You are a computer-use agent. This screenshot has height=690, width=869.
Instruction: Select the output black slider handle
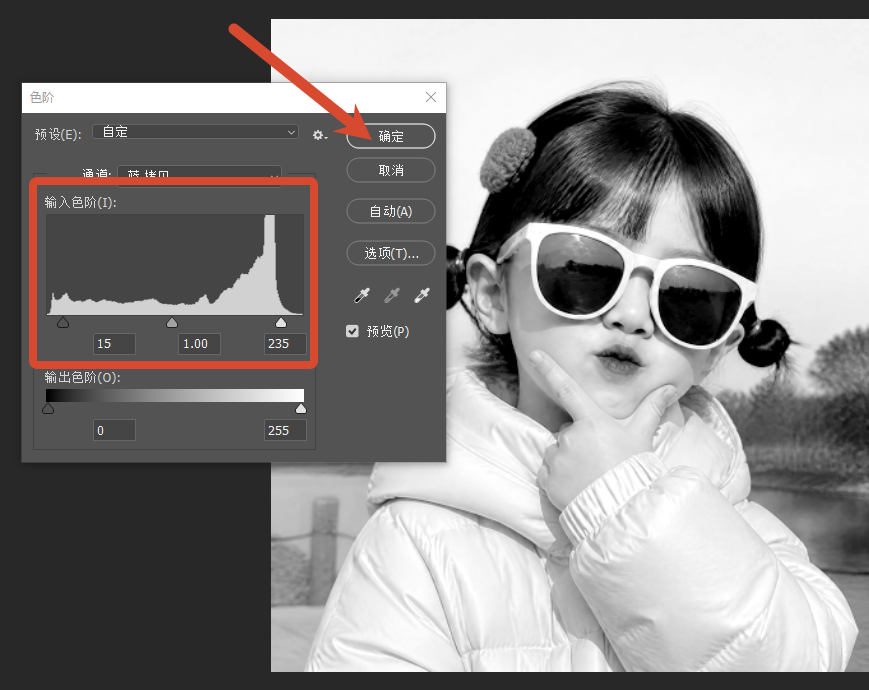(x=48, y=409)
